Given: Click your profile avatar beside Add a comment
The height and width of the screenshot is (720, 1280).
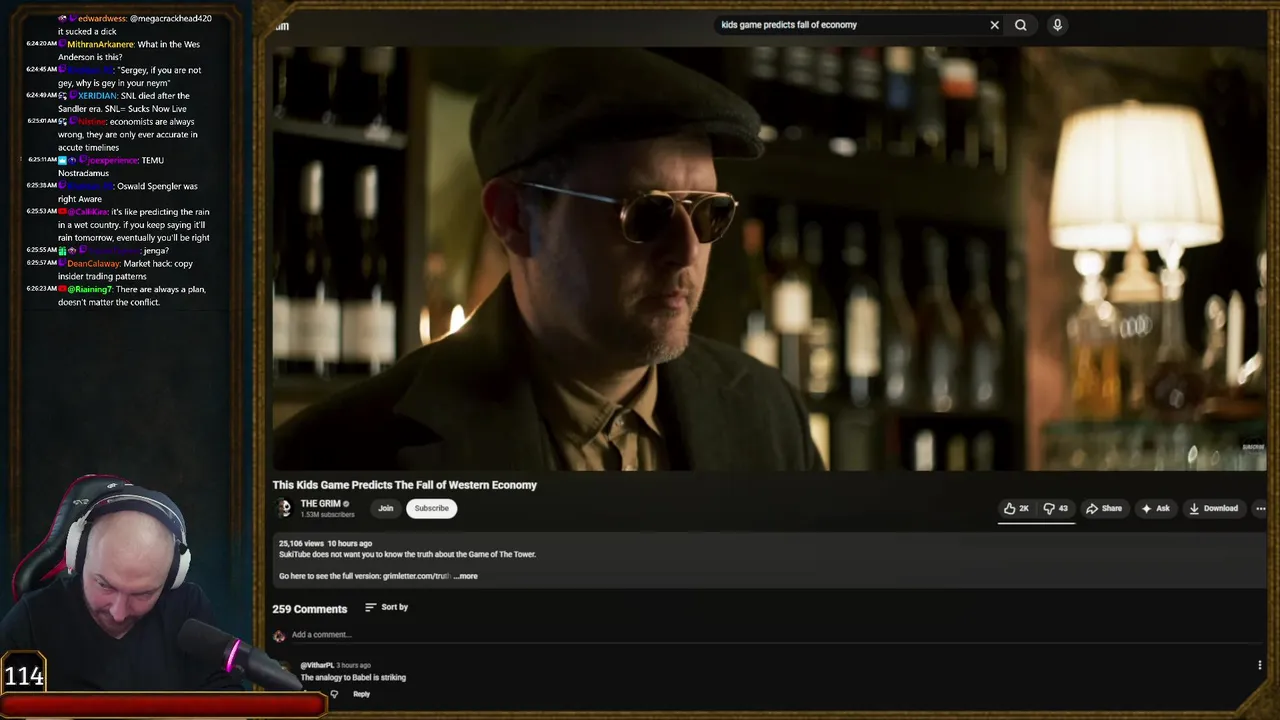Looking at the screenshot, I should pyautogui.click(x=279, y=635).
